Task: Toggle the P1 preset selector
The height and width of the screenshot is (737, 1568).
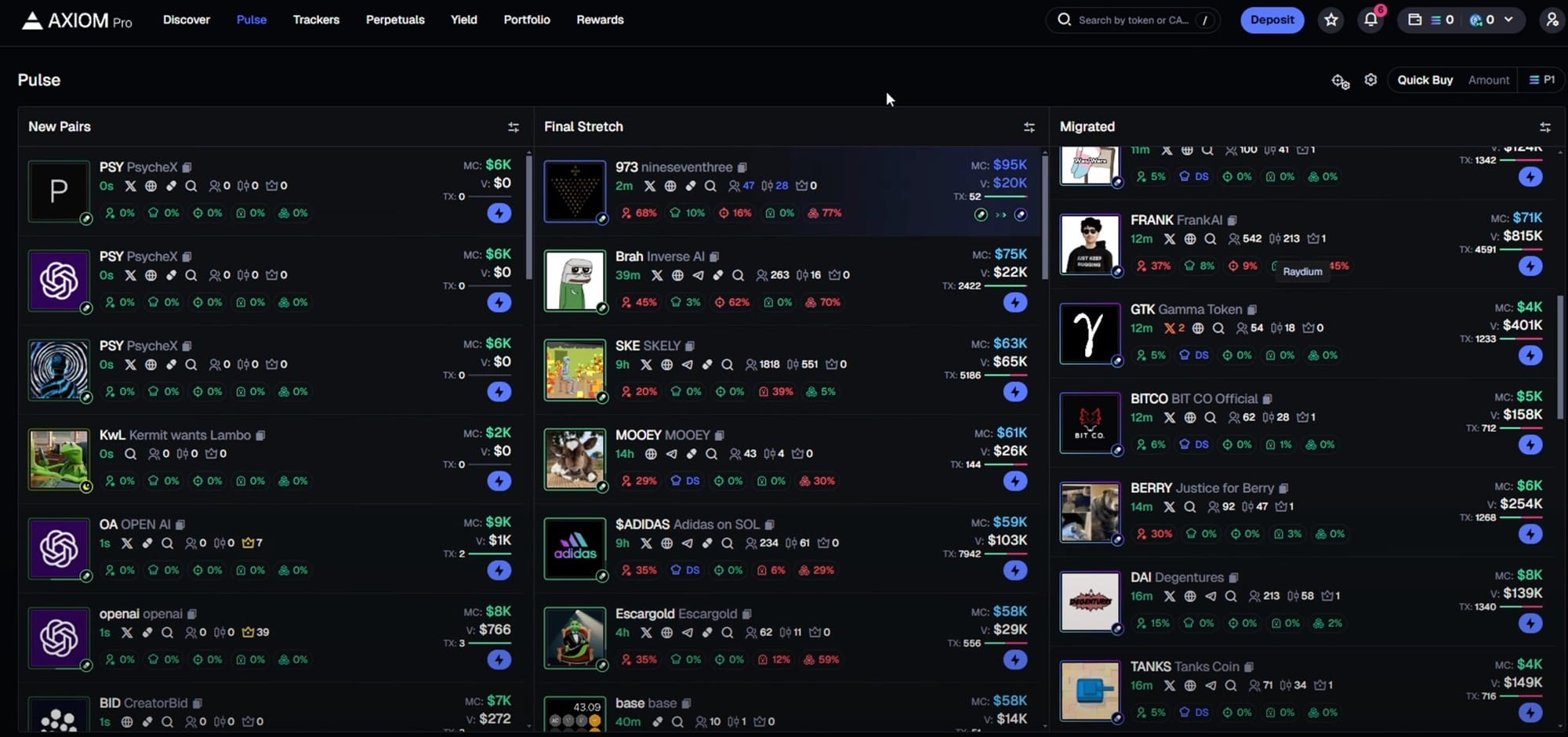Action: (x=1542, y=79)
